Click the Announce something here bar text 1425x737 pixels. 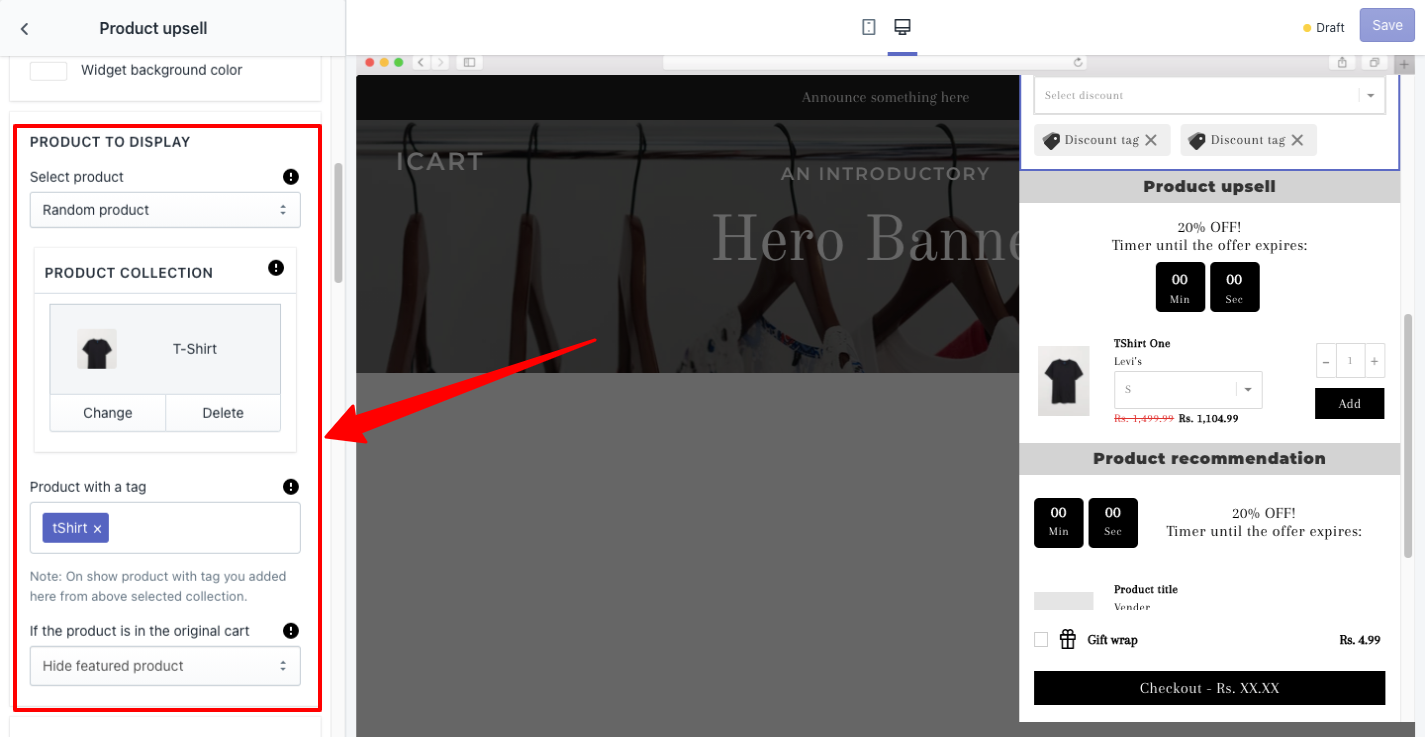click(885, 97)
